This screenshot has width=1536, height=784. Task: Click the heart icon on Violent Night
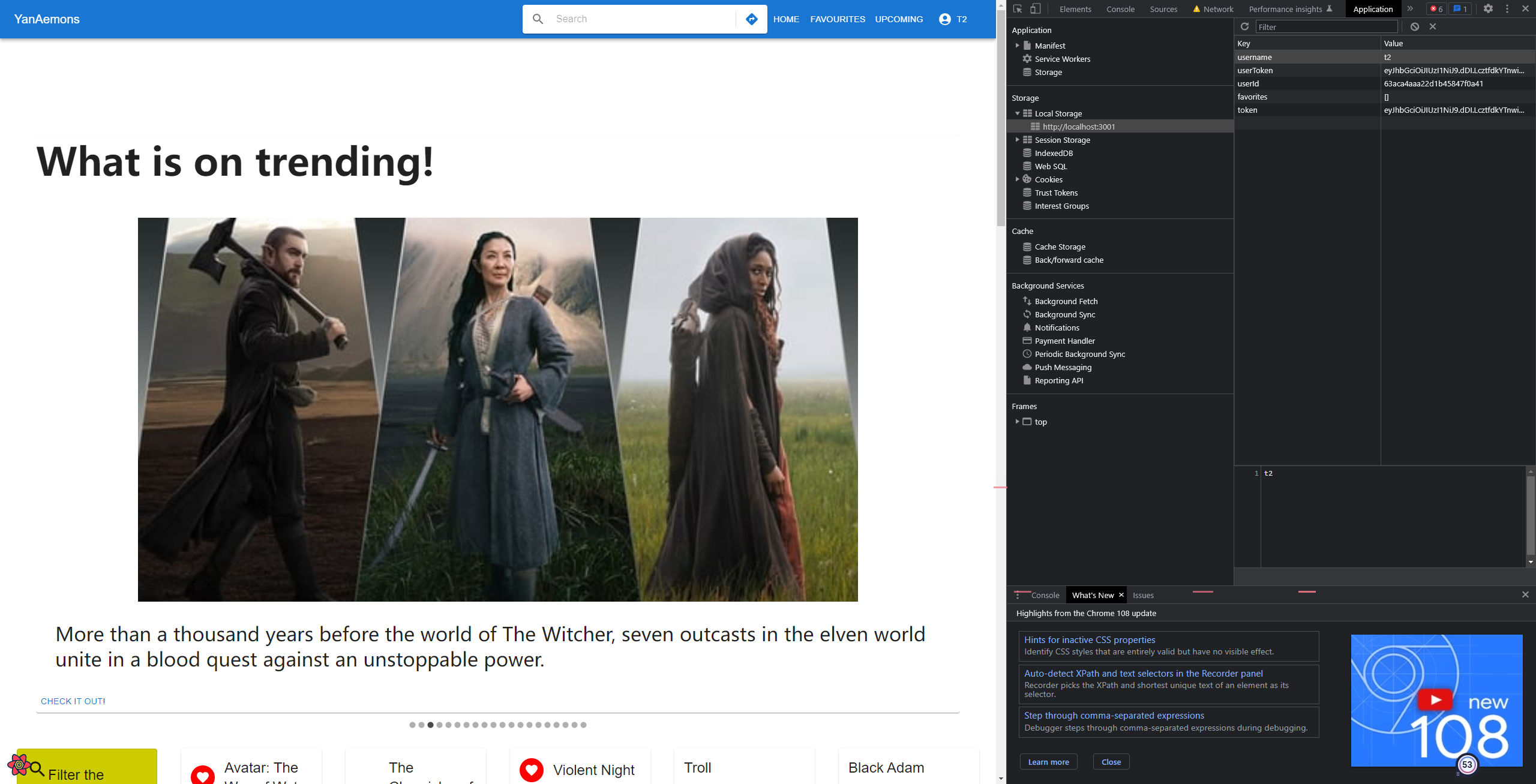point(532,770)
